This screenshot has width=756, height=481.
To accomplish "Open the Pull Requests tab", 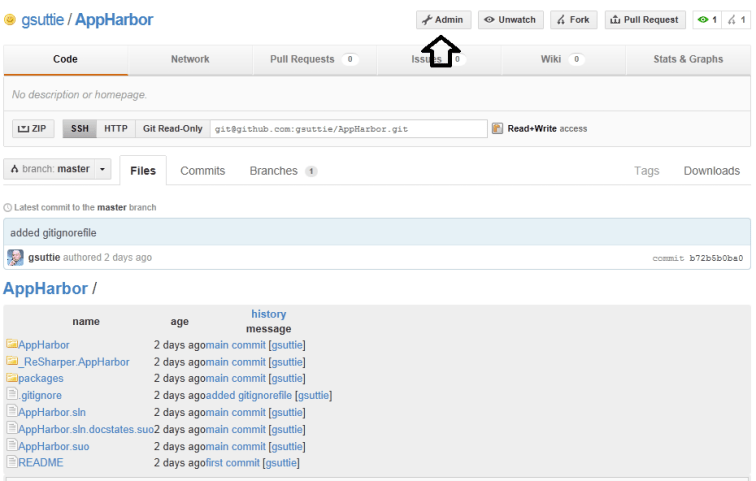I will (314, 59).
